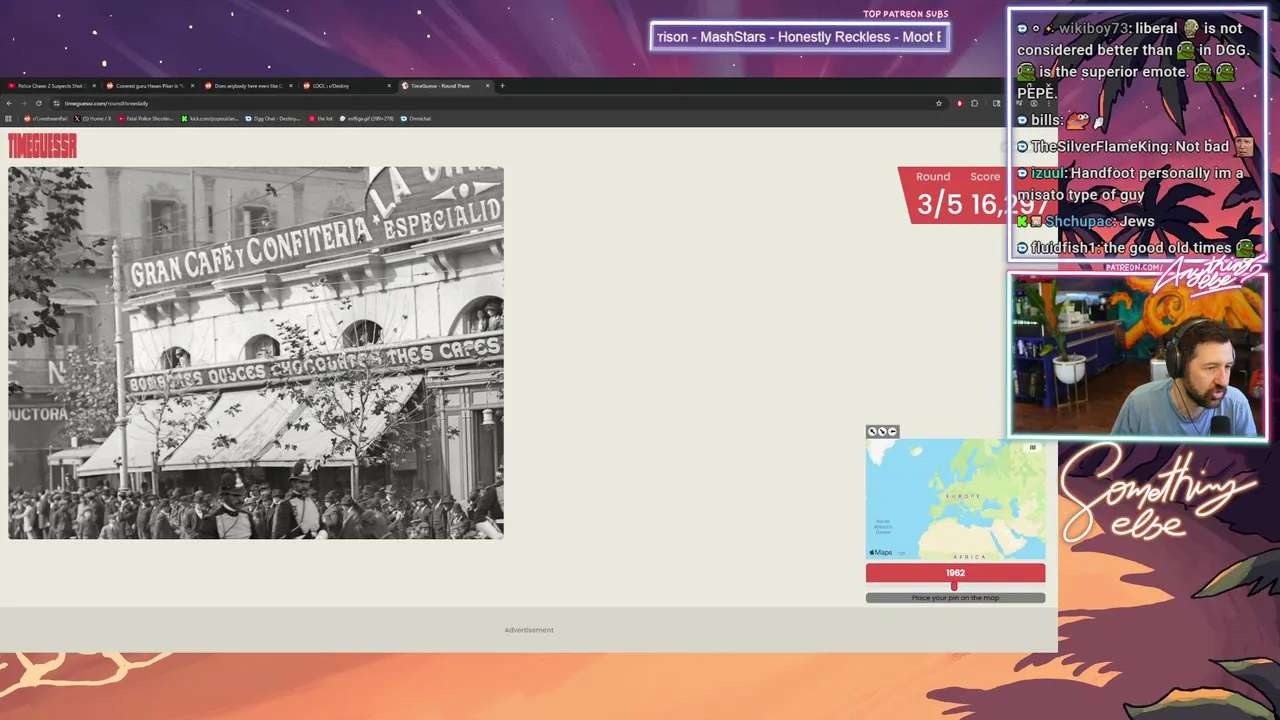Open the Fatal Police Shooting bookmark
The height and width of the screenshot is (720, 1280).
click(x=146, y=118)
